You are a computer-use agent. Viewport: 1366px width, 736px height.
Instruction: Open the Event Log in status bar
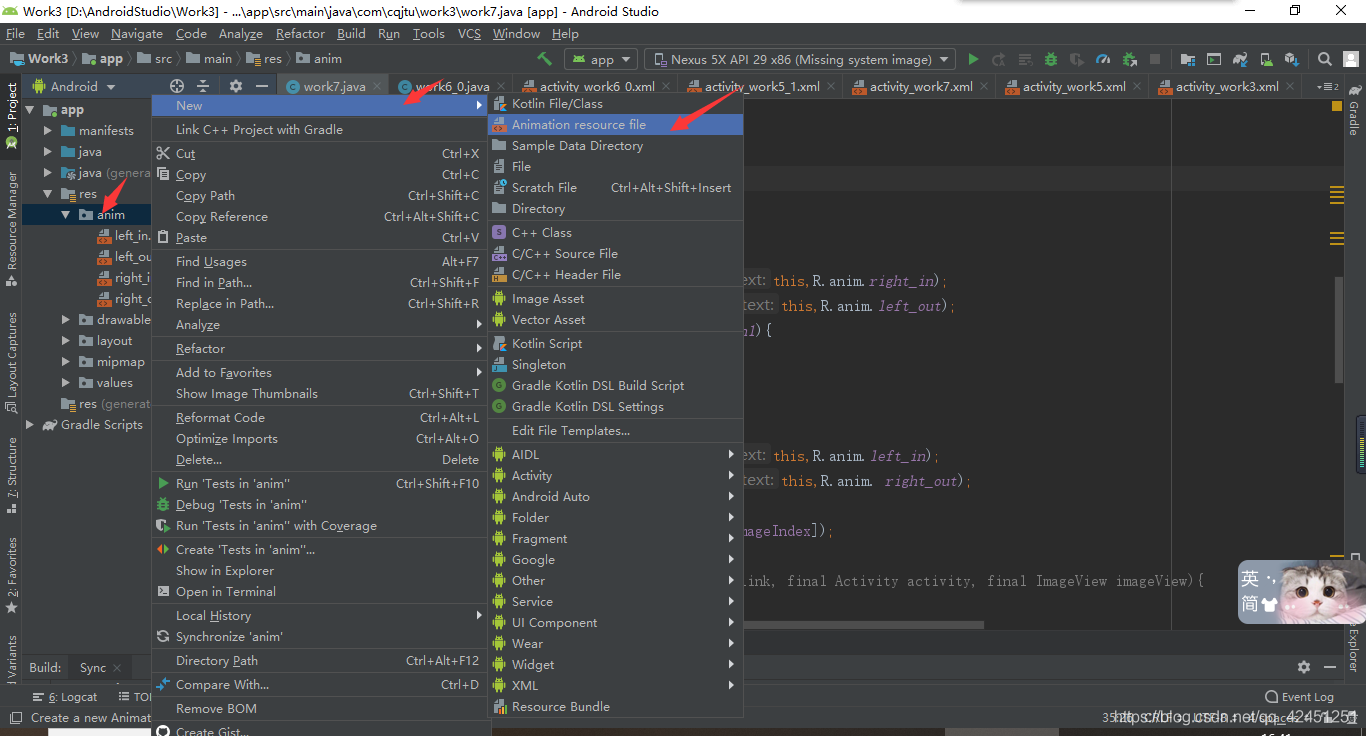[1299, 697]
